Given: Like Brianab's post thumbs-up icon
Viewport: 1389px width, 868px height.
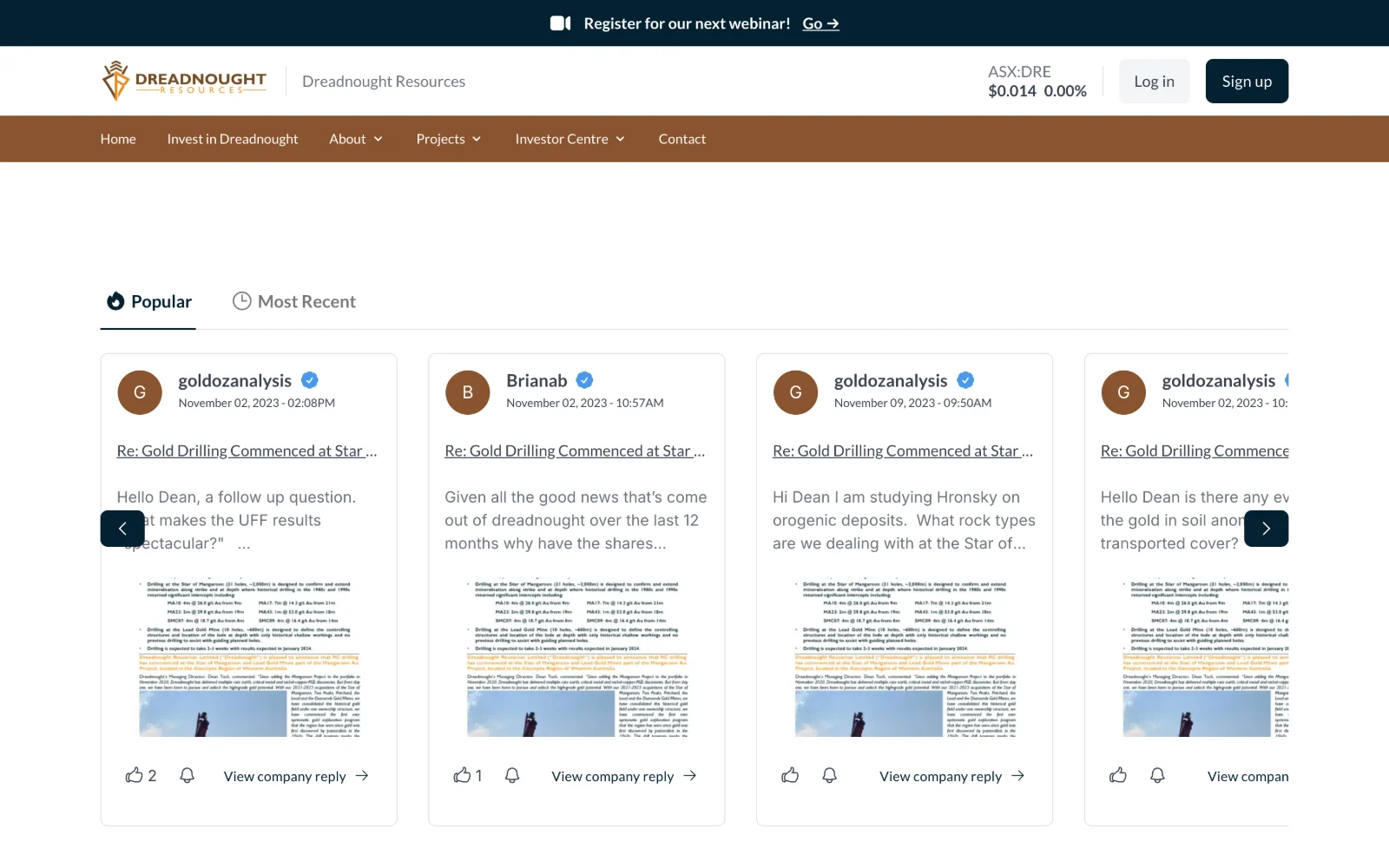Looking at the screenshot, I should click(x=462, y=775).
